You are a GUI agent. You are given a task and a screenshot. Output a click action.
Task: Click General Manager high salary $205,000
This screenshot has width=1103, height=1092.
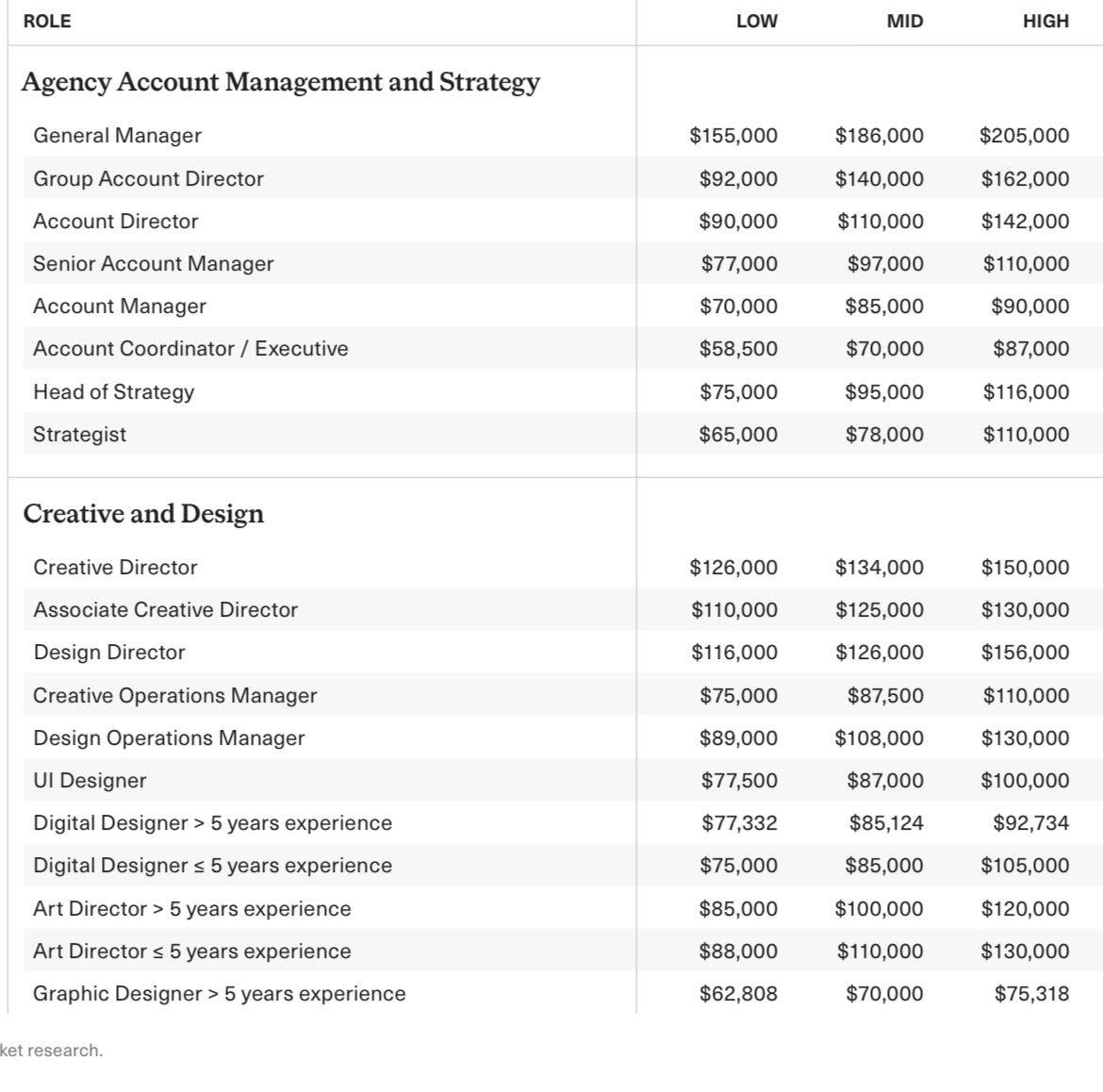click(1024, 135)
